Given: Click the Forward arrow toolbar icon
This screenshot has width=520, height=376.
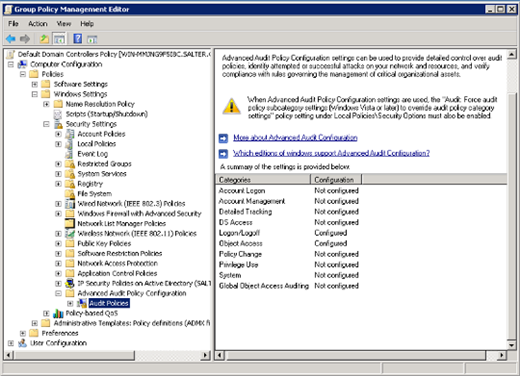Looking at the screenshot, I should pos(25,39).
